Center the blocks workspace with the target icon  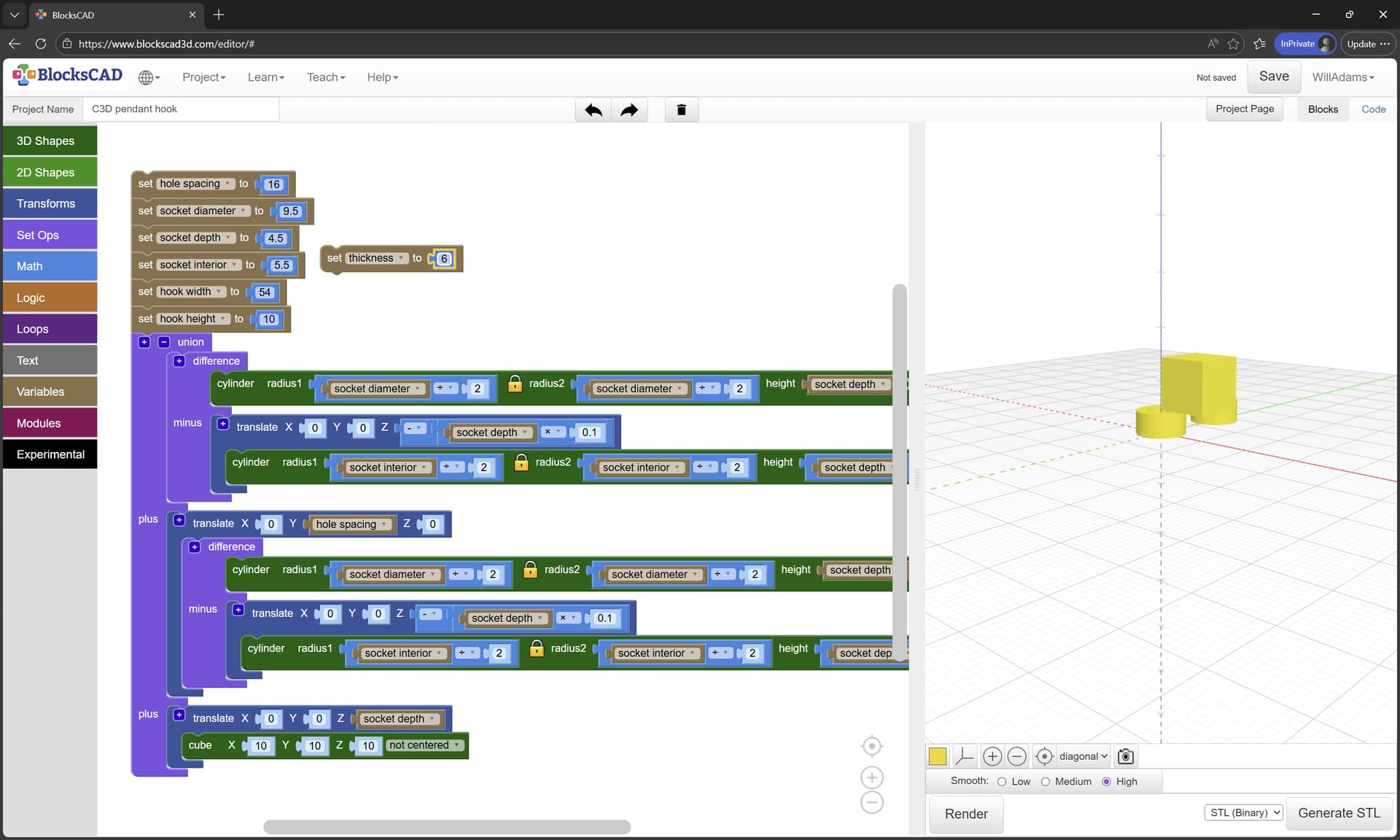point(871,746)
